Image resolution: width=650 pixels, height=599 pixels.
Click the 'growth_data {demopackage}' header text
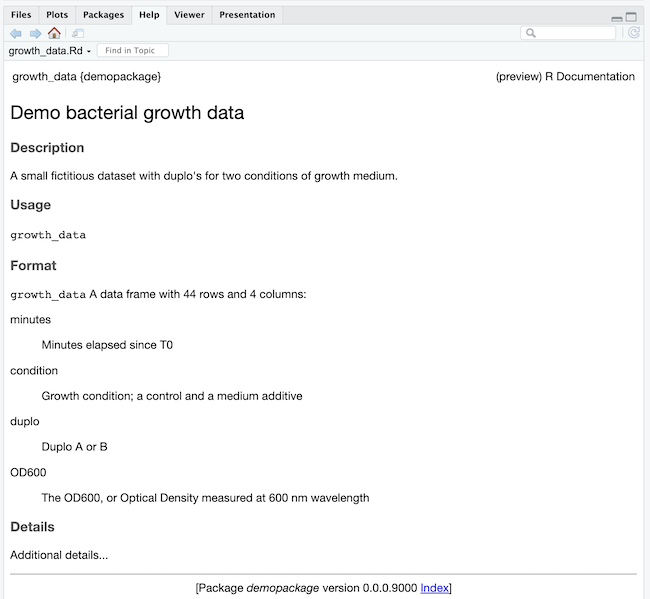(x=87, y=77)
